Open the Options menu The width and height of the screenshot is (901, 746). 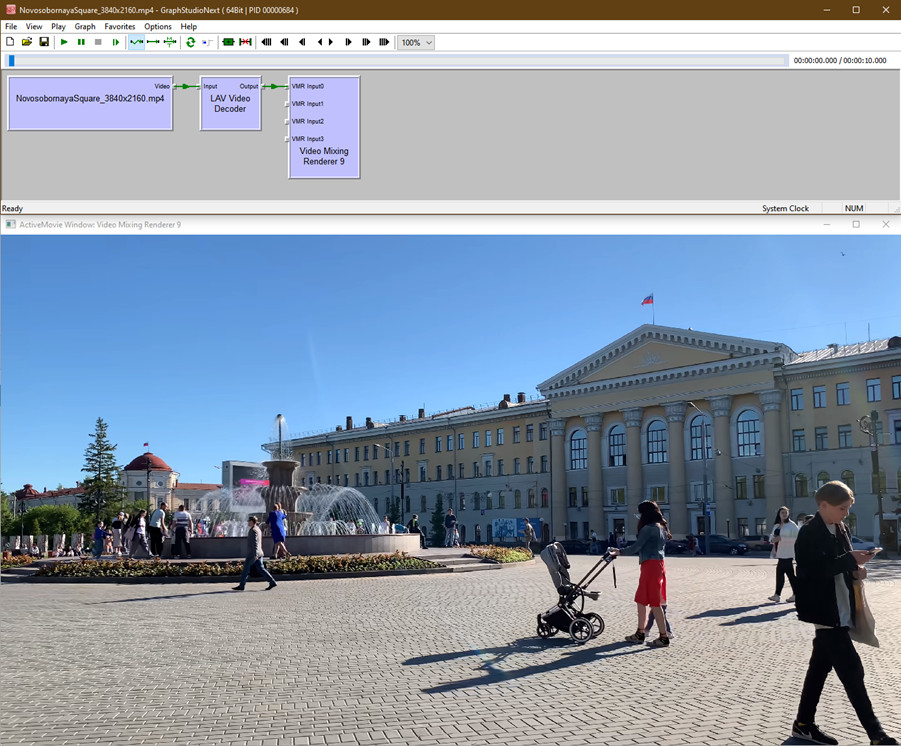click(x=158, y=27)
